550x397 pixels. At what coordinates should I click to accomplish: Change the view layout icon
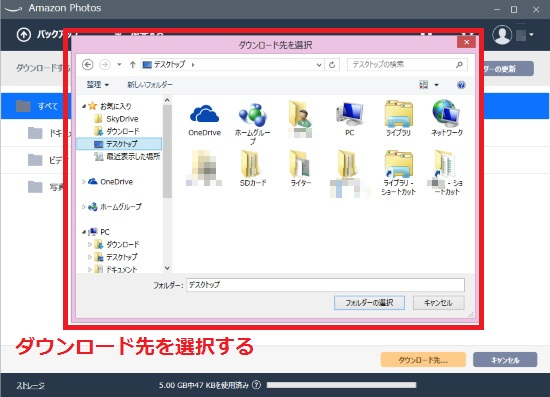pyautogui.click(x=423, y=85)
